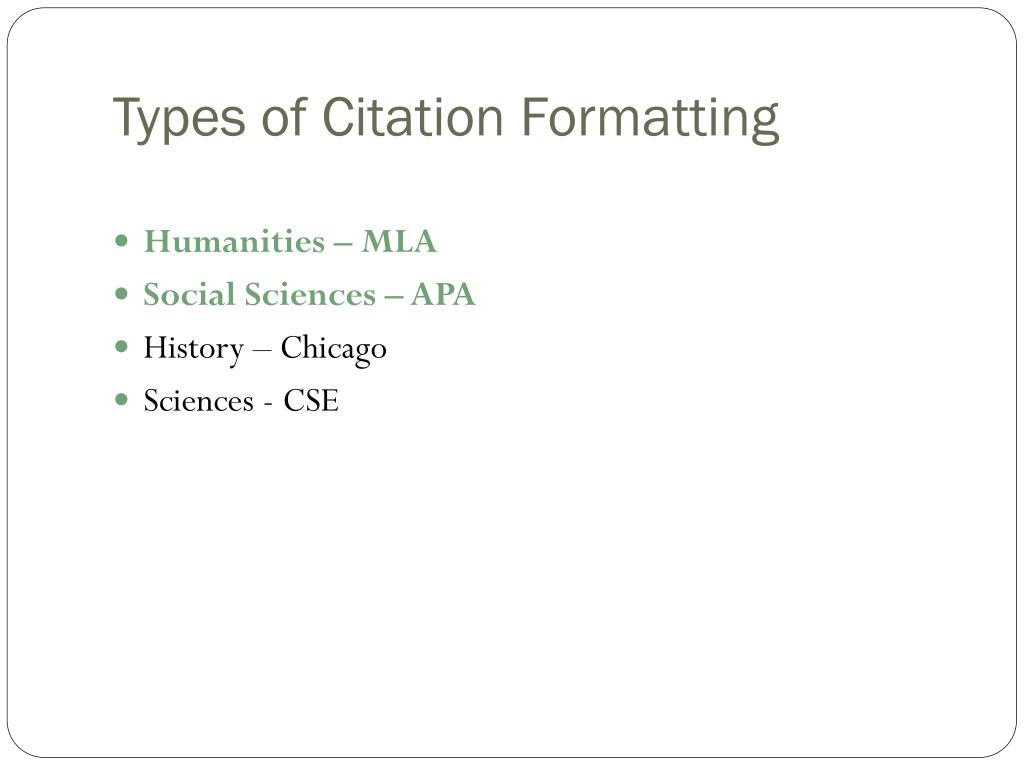Click the green bullet before Social Sciences
The image size is (1024, 768).
tap(121, 293)
